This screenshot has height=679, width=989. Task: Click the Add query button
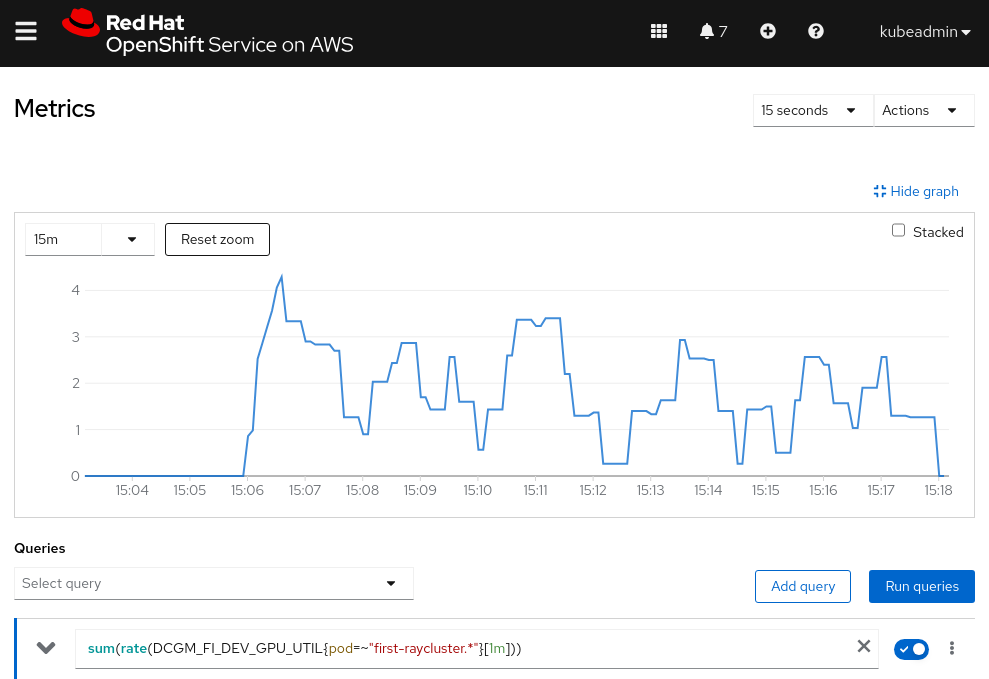coord(802,587)
